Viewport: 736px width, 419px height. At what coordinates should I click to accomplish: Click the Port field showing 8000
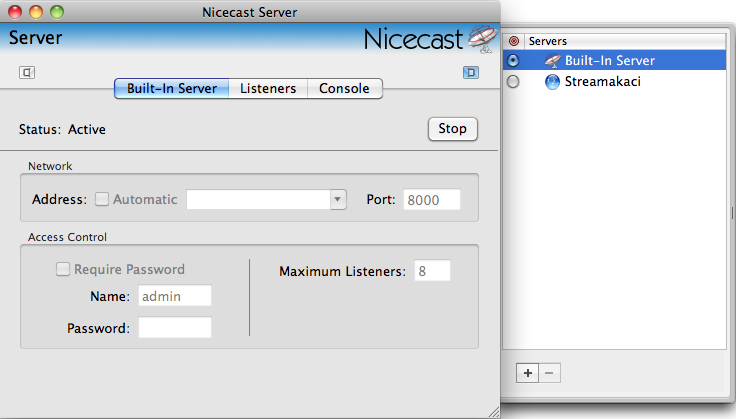click(431, 200)
